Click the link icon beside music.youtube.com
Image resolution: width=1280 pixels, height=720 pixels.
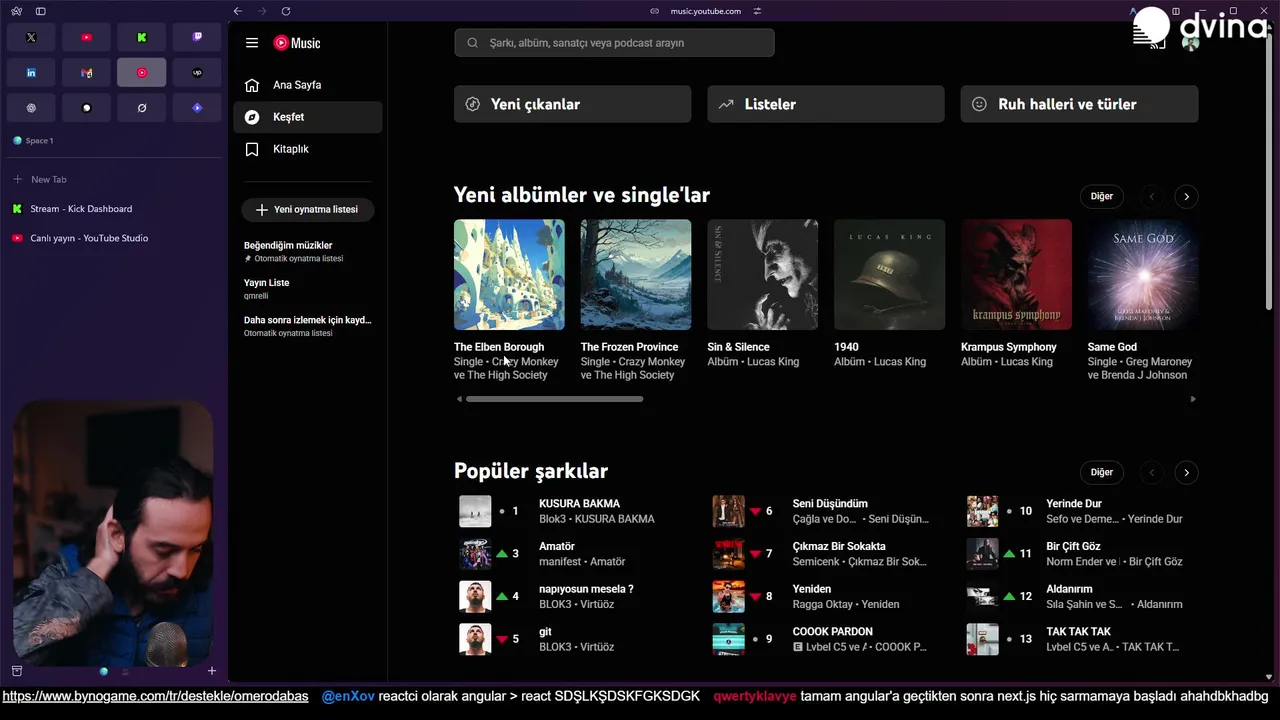coord(655,11)
